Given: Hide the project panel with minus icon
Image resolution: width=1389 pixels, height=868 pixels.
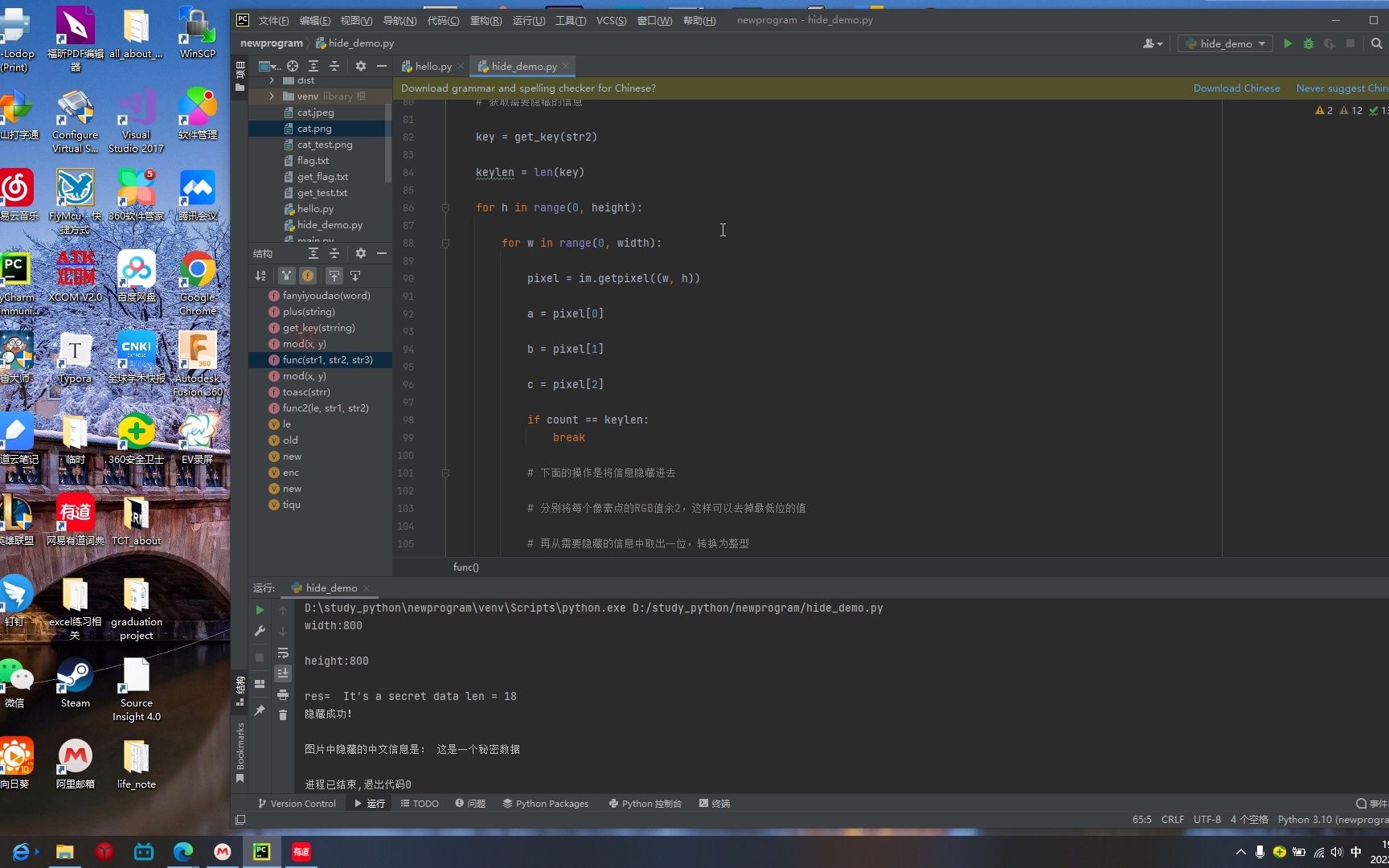Looking at the screenshot, I should coord(382,66).
